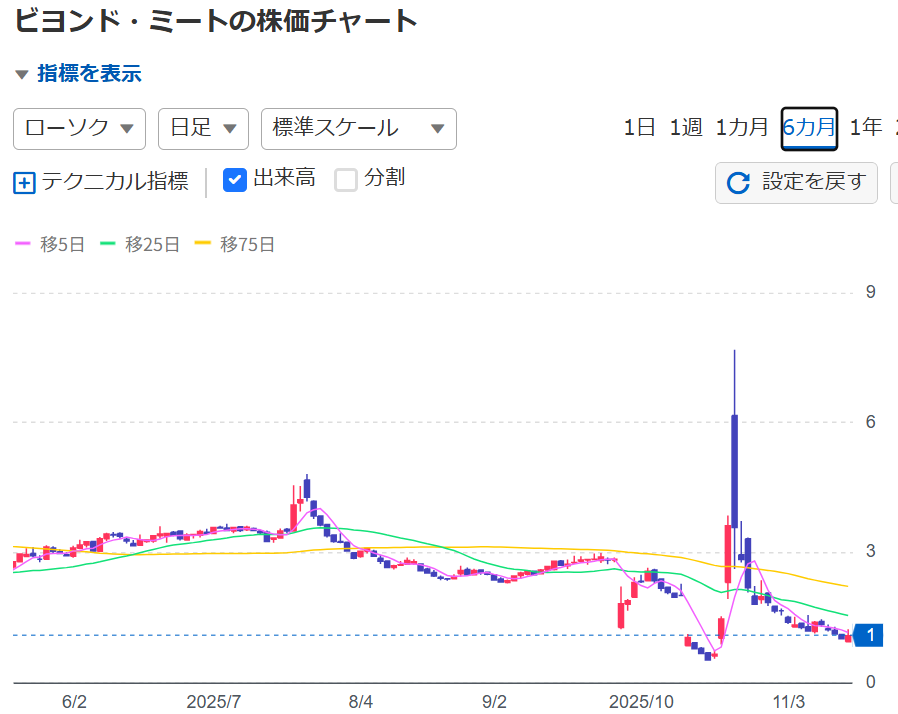This screenshot has height=714, width=898.
Task: Open the ローソク chart type dropdown
Action: click(x=79, y=128)
